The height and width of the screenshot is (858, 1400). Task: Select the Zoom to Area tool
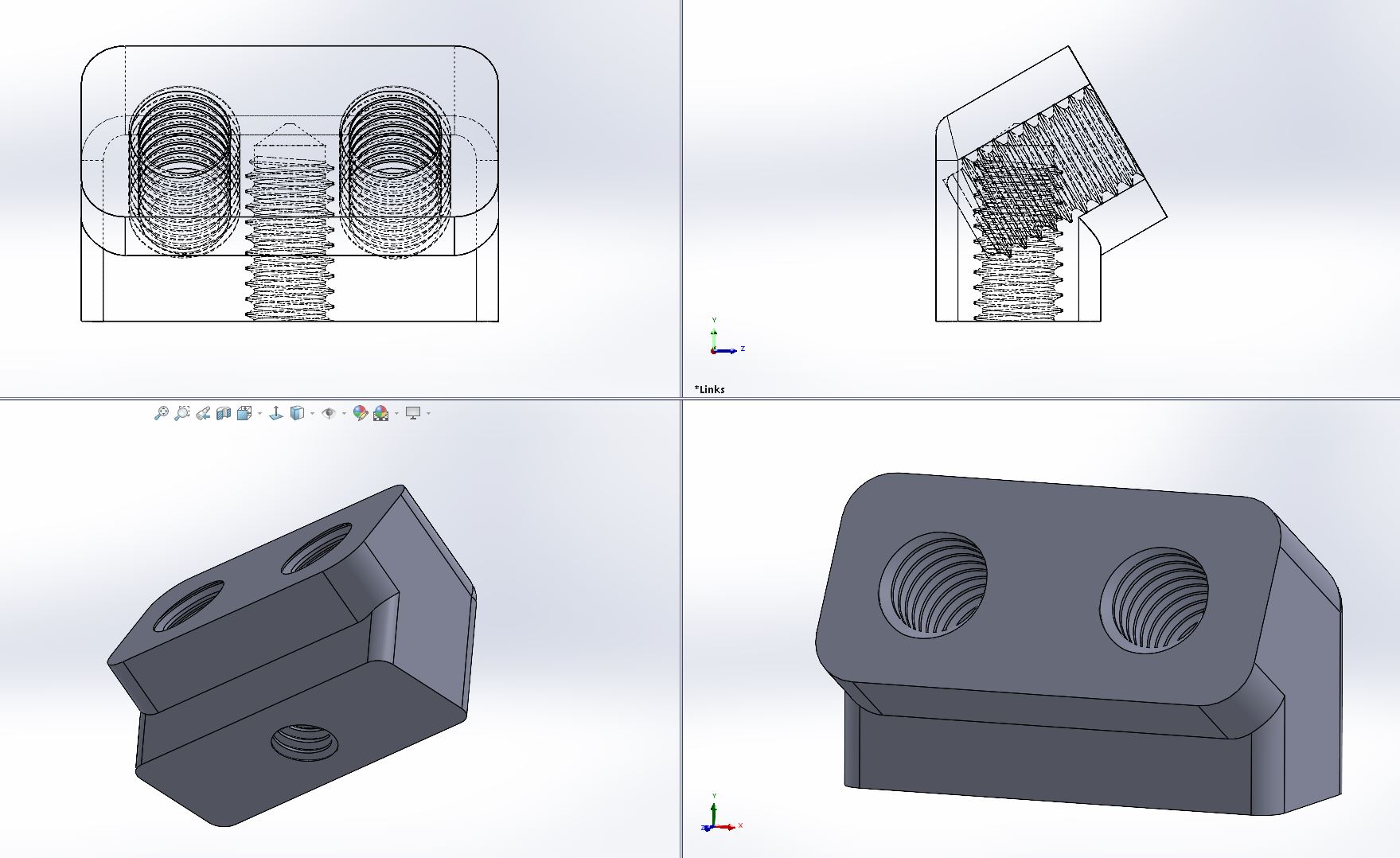(x=182, y=413)
